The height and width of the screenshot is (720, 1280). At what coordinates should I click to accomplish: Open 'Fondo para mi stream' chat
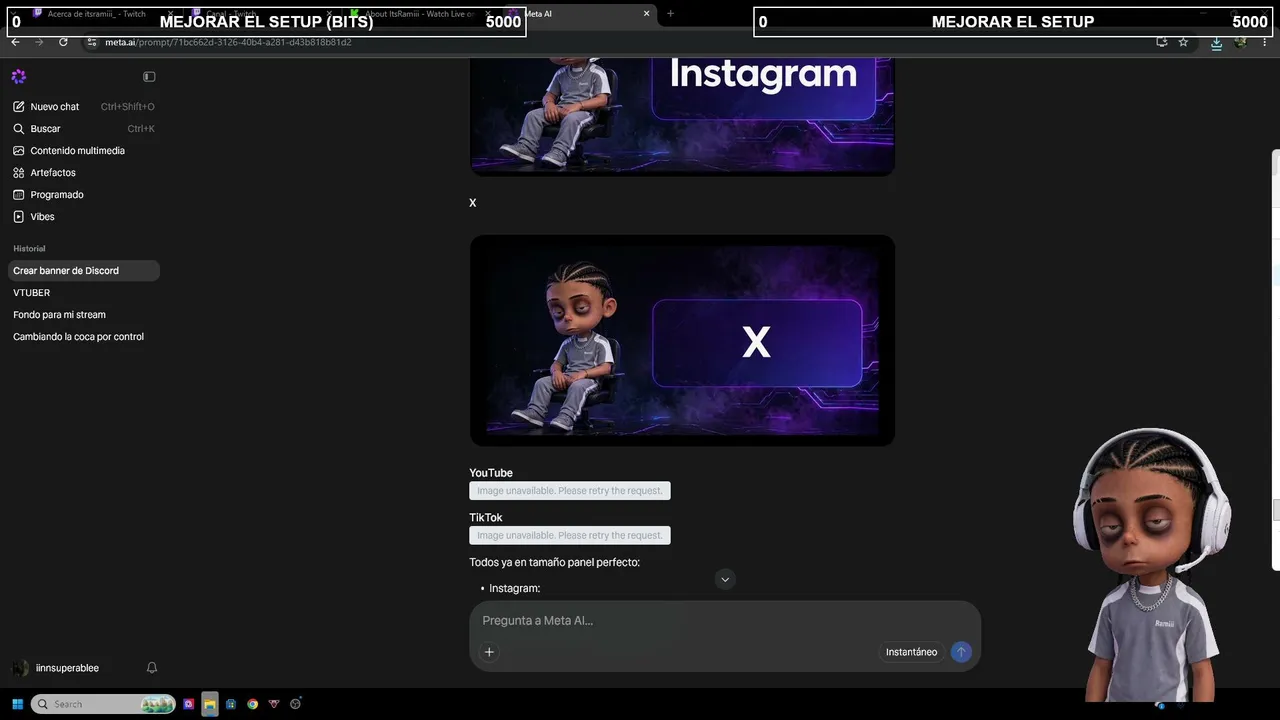point(84,315)
